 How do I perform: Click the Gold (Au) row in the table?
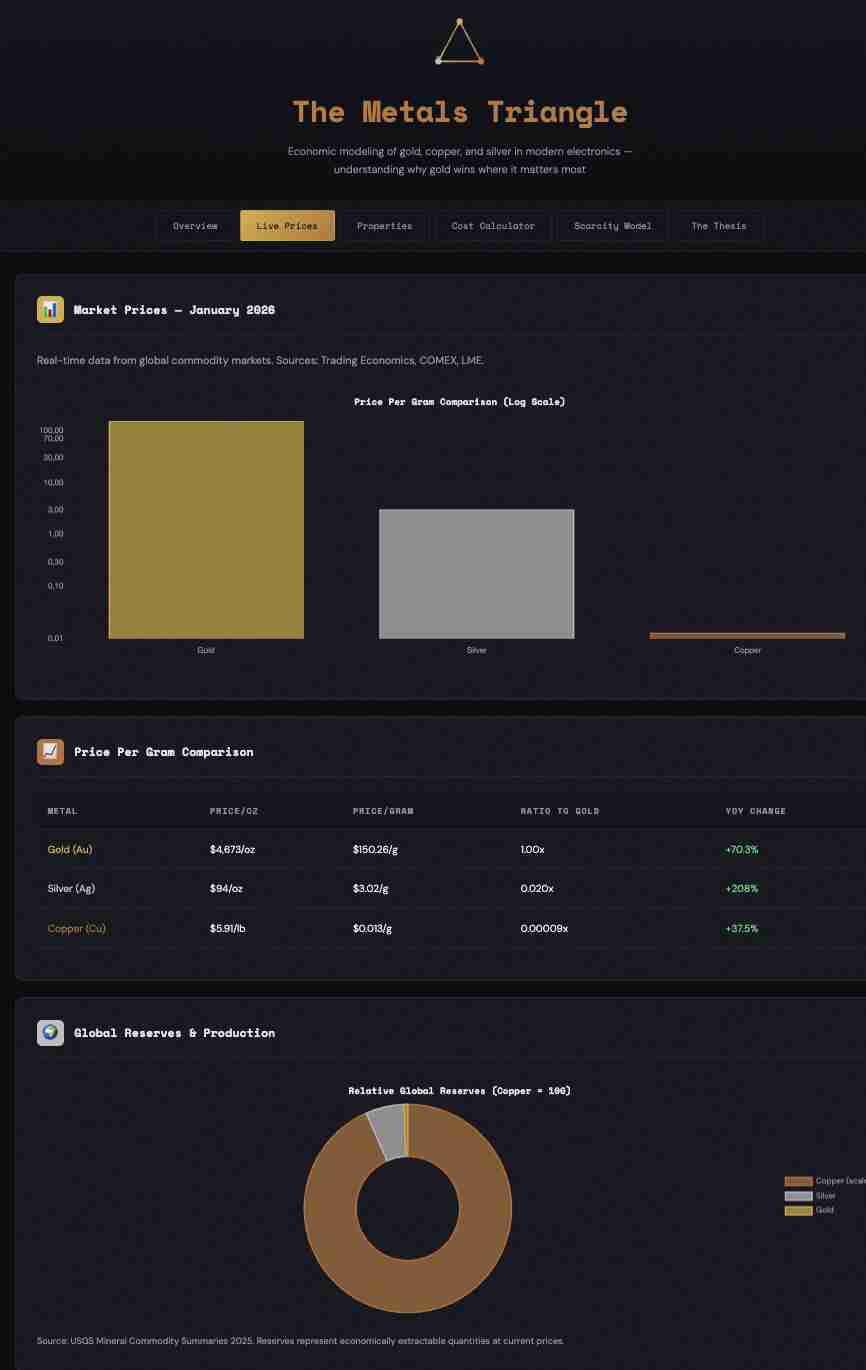point(70,850)
